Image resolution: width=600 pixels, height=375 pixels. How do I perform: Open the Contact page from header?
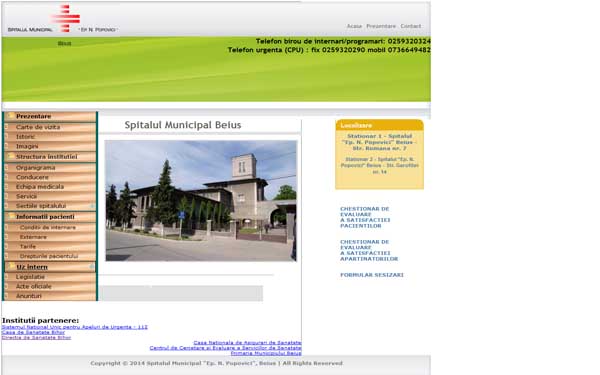click(411, 26)
